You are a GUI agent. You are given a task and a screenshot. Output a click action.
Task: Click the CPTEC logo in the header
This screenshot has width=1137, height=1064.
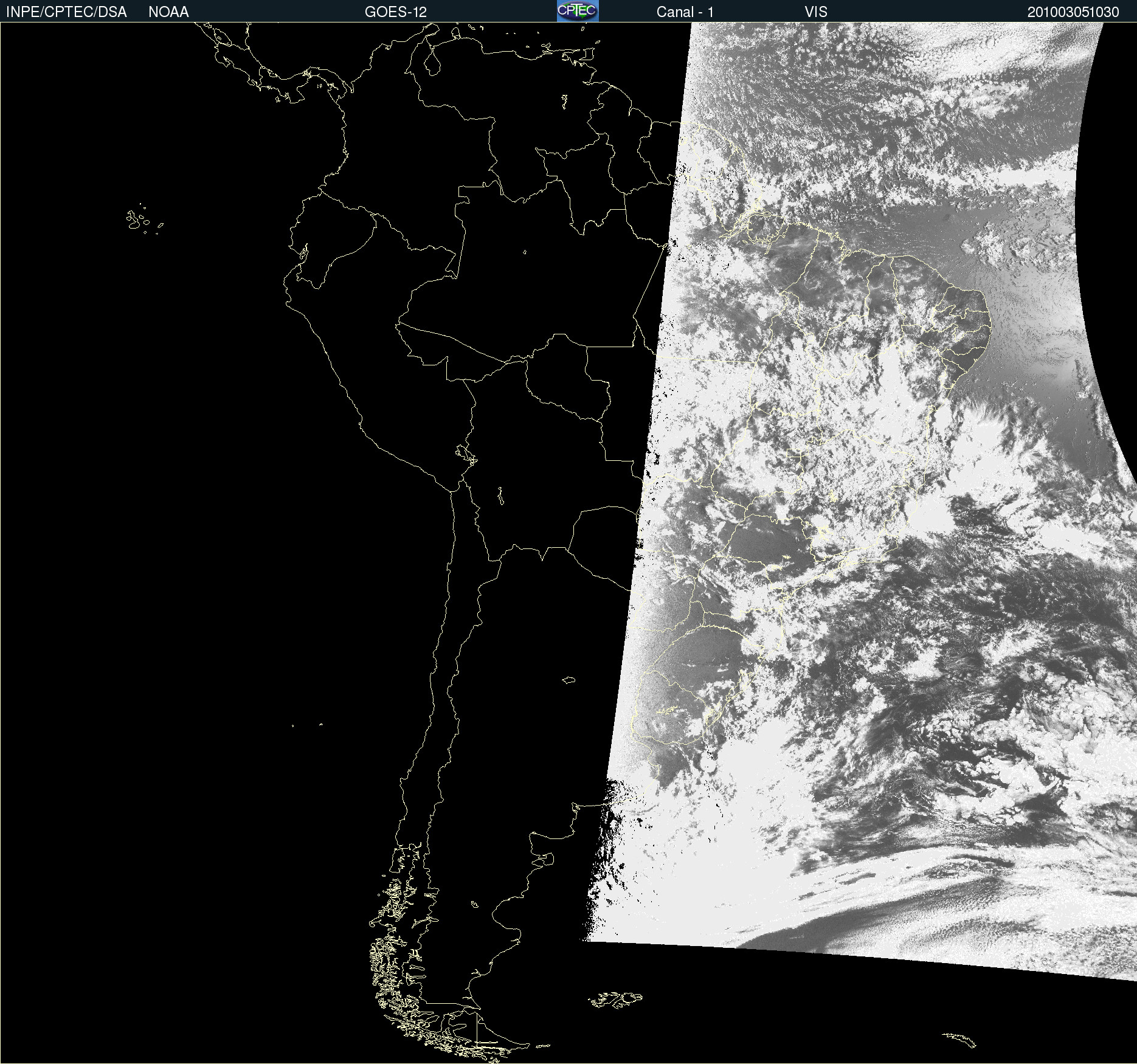pos(578,11)
